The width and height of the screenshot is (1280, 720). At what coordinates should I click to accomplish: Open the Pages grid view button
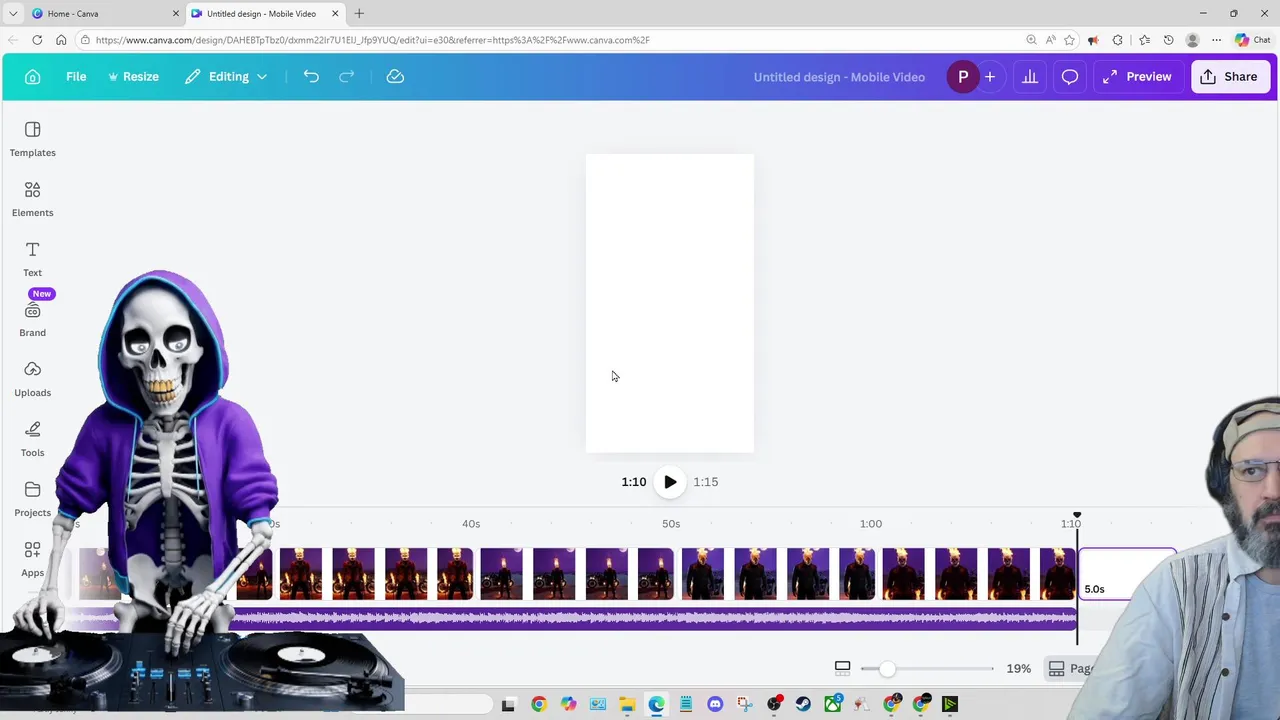click(x=1072, y=668)
